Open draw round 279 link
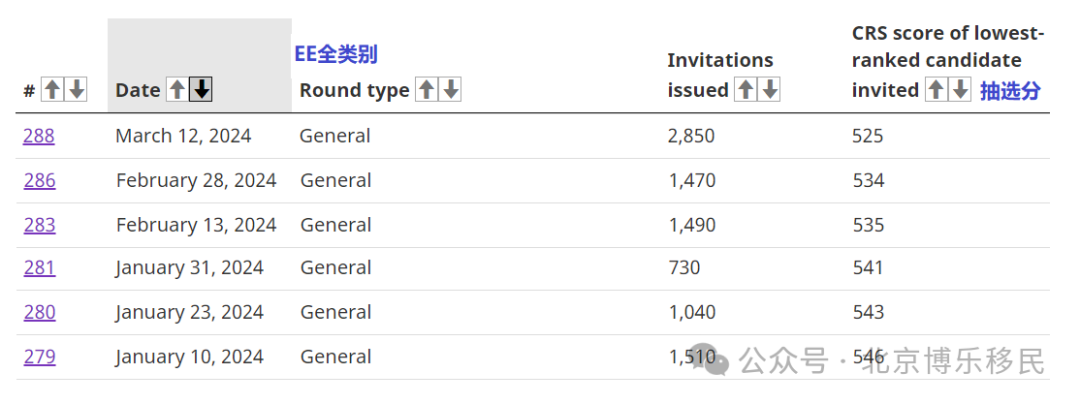 [39, 357]
